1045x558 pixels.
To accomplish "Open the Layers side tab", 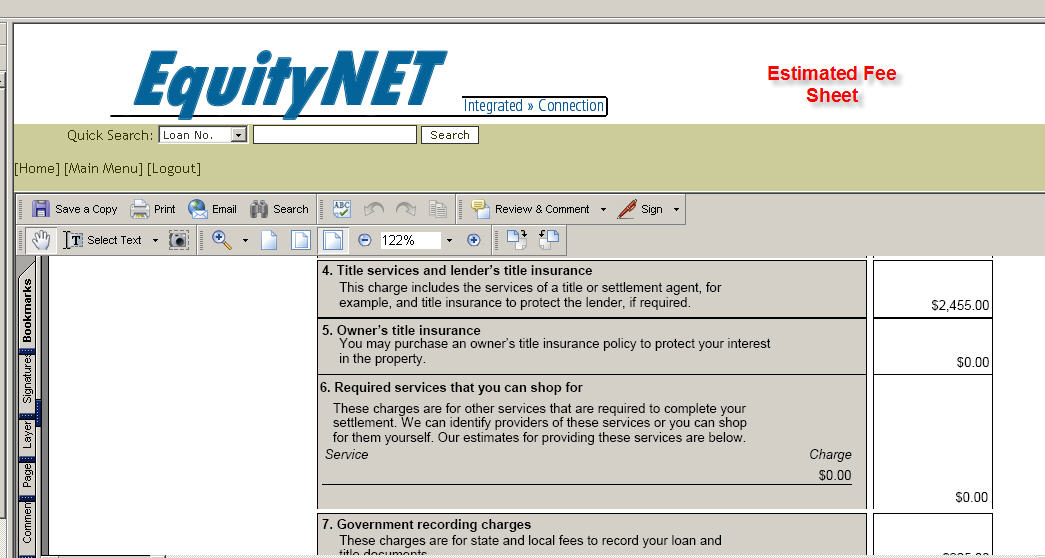I will (x=27, y=435).
